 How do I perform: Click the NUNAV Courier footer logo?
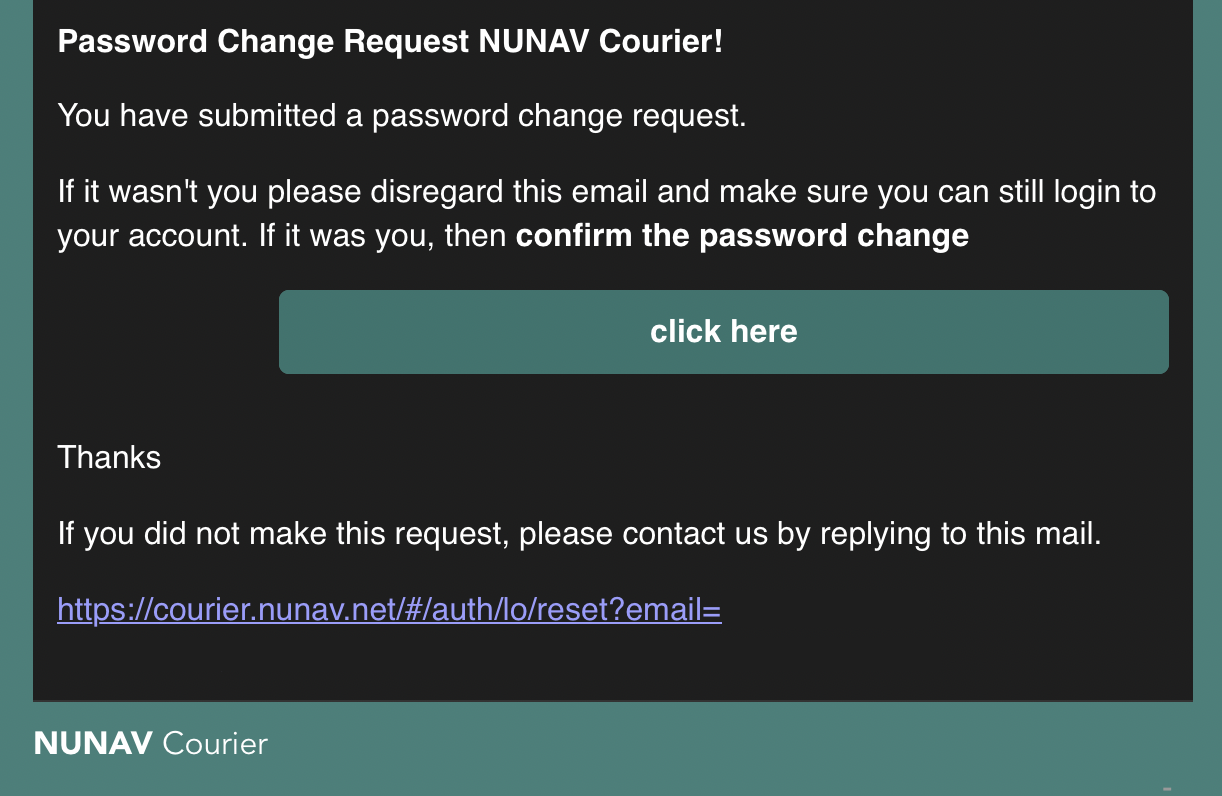click(151, 743)
